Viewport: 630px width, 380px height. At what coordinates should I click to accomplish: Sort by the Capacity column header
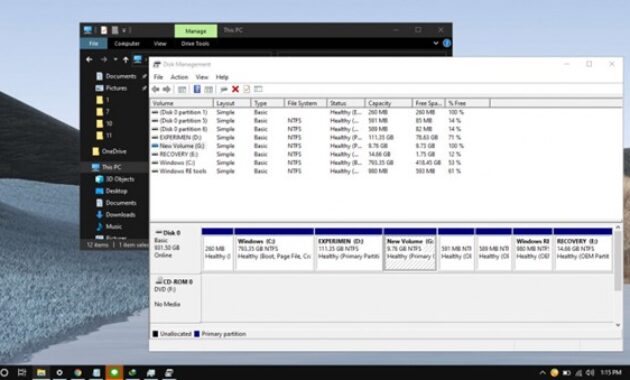pyautogui.click(x=389, y=103)
